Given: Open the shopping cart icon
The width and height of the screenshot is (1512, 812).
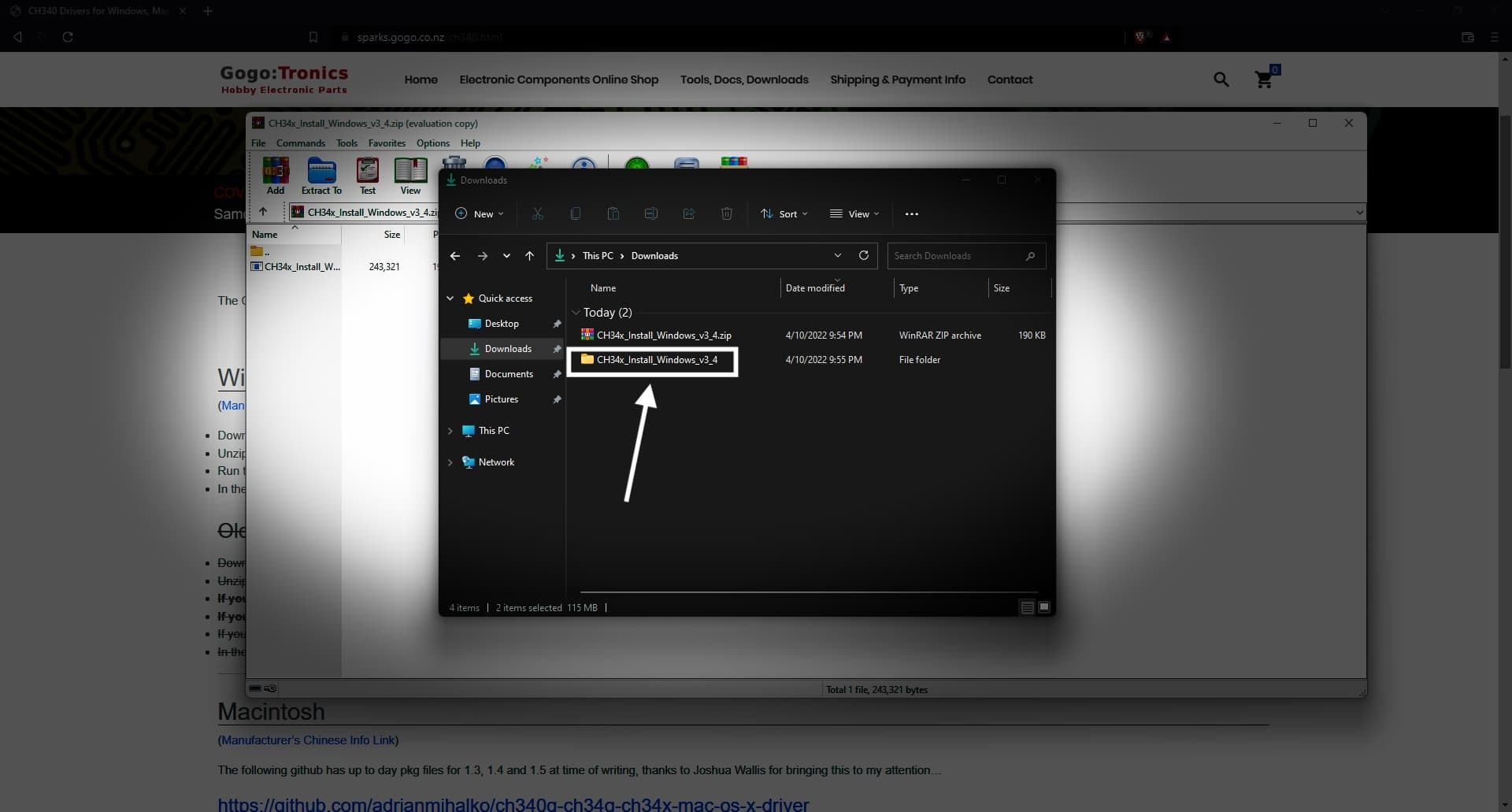Looking at the screenshot, I should pyautogui.click(x=1266, y=78).
